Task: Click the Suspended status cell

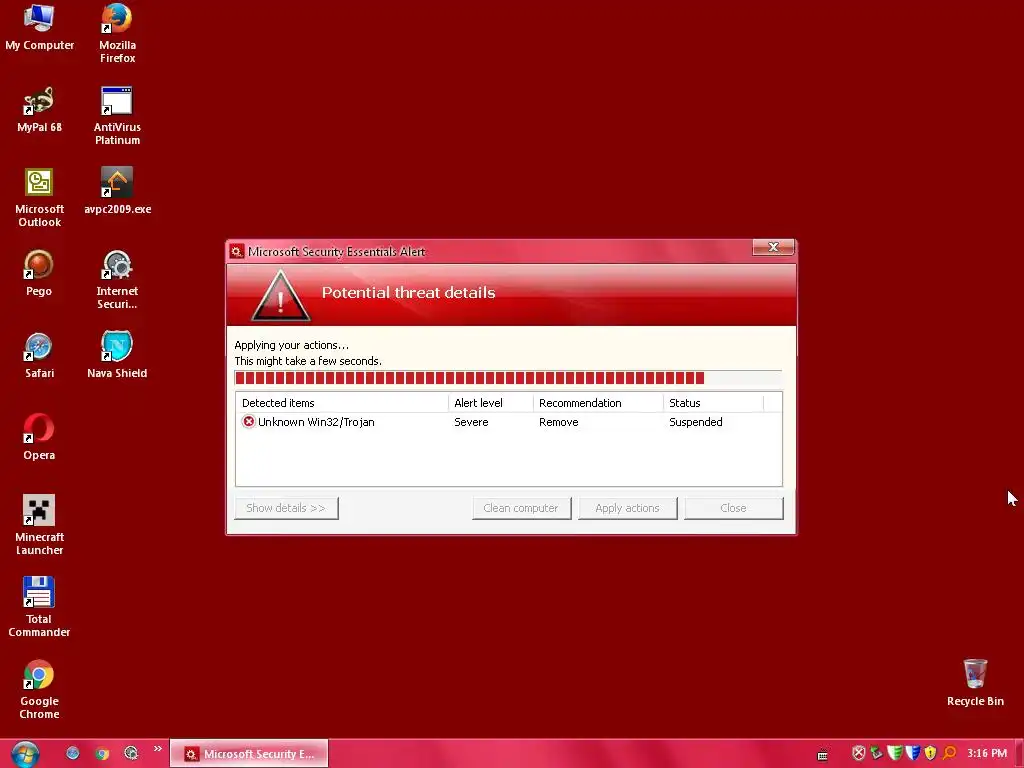Action: click(x=696, y=422)
